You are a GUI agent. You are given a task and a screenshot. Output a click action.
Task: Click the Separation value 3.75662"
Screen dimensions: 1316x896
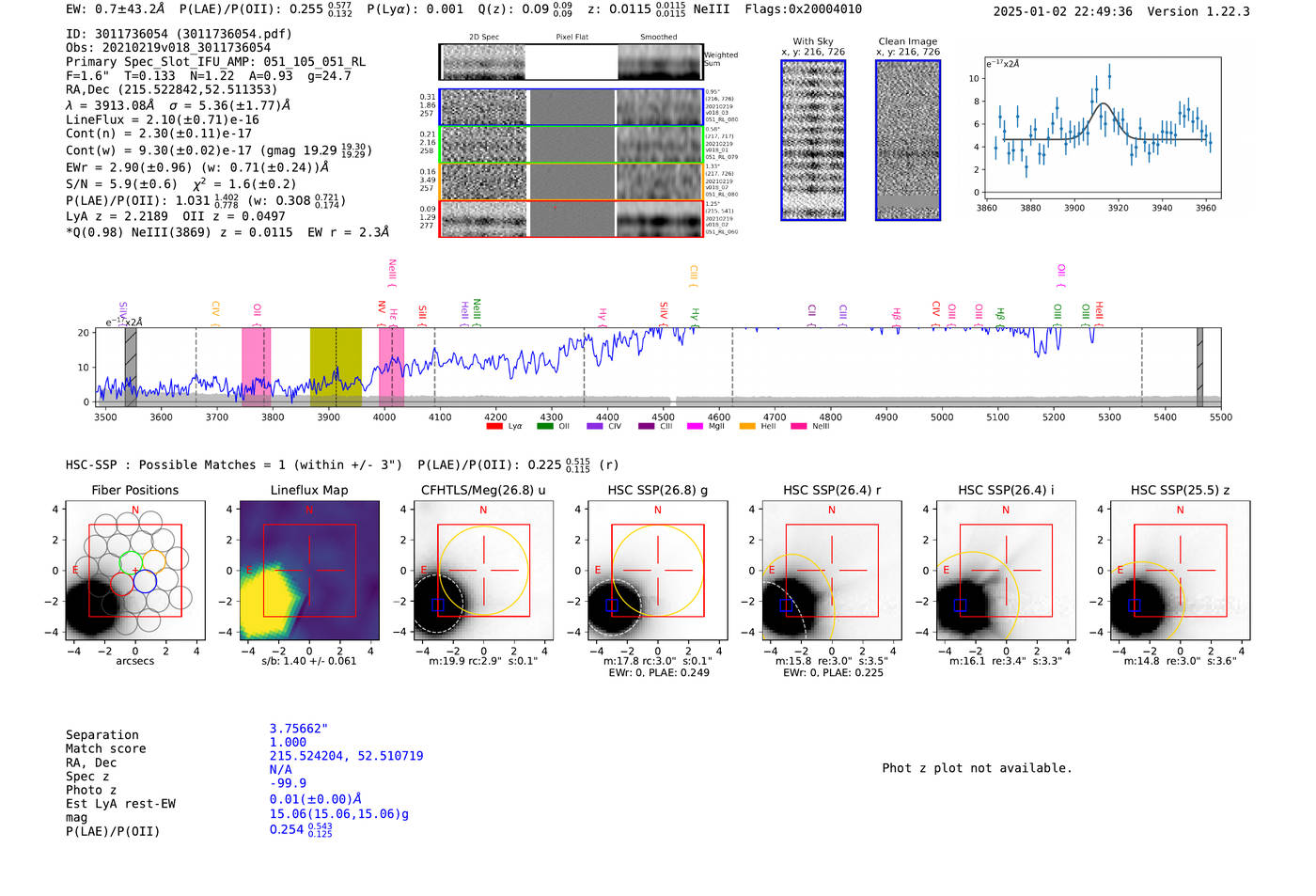click(299, 729)
